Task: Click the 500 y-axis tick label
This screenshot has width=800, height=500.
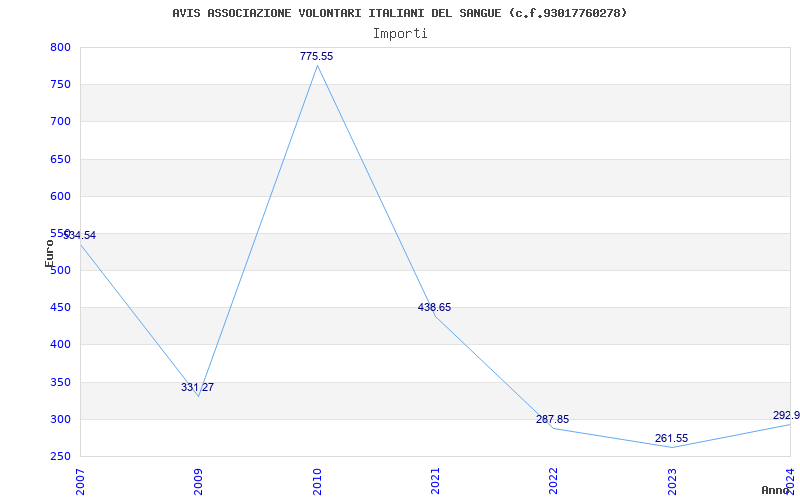Action: tap(60, 270)
